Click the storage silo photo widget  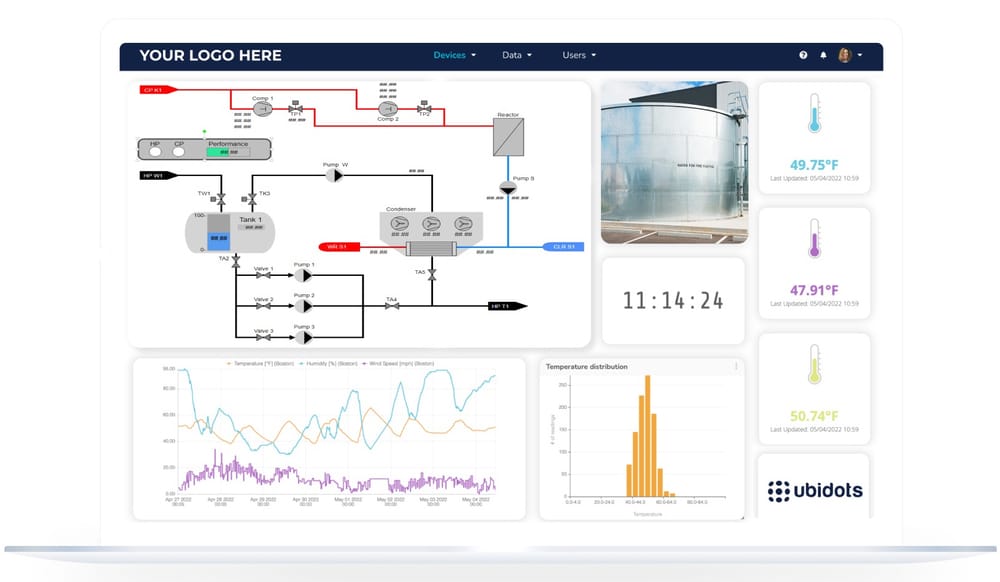673,162
